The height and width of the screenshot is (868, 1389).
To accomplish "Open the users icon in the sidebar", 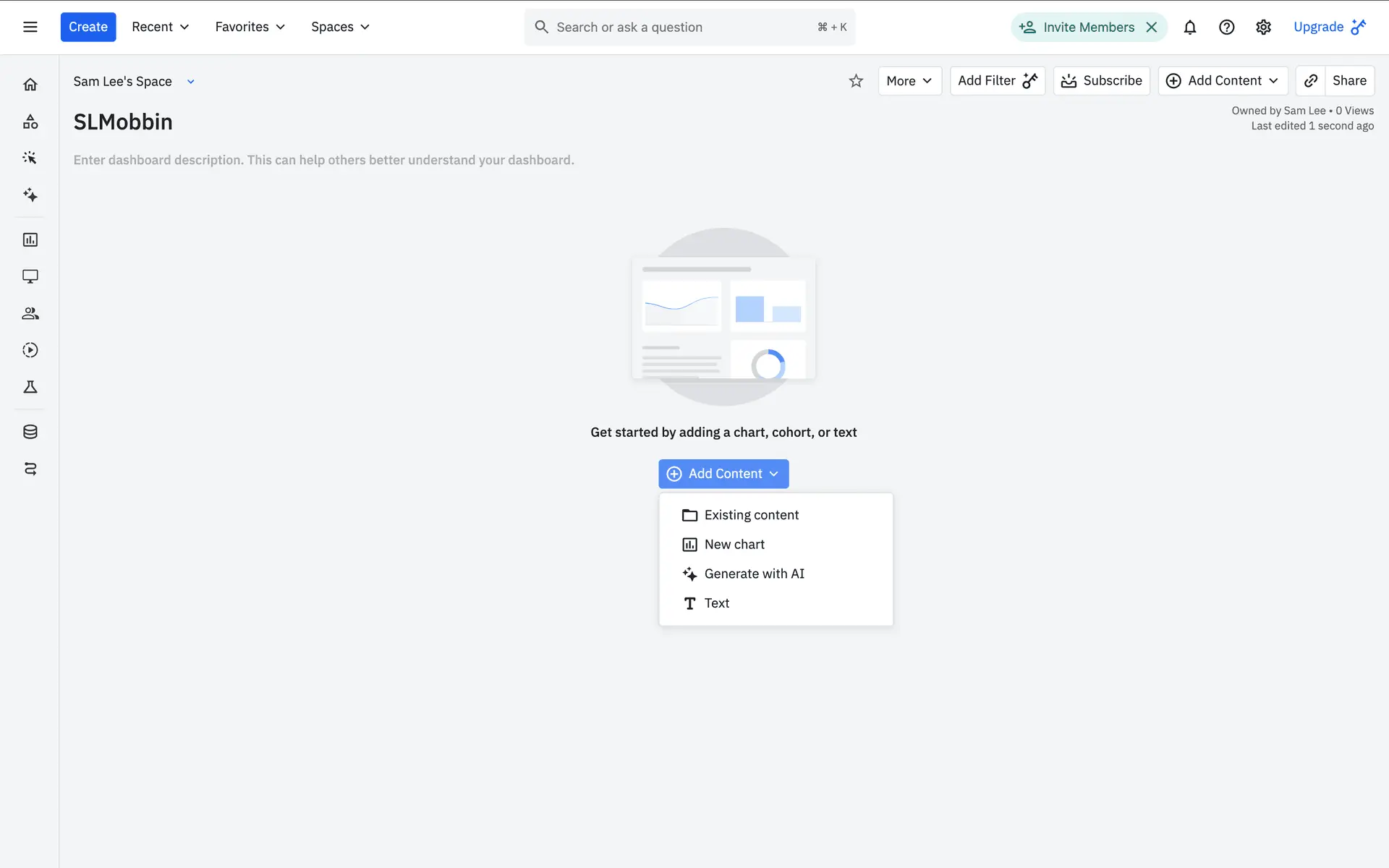I will (x=30, y=313).
